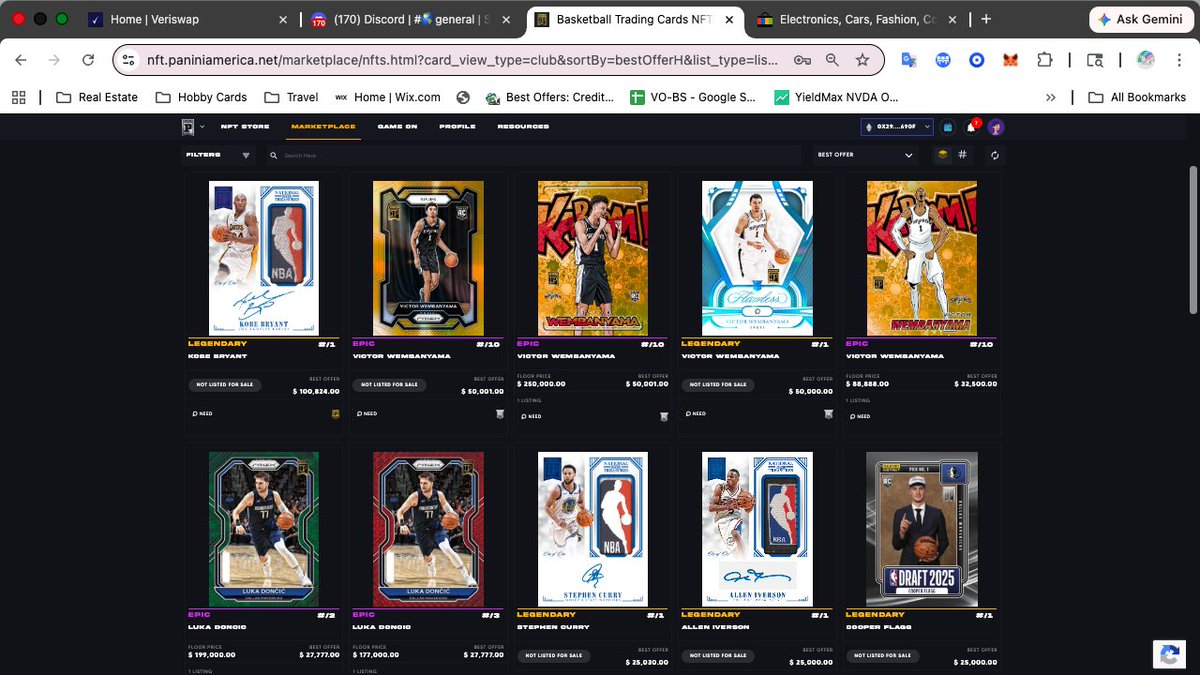Open the Filters panel
The height and width of the screenshot is (675, 1200).
(x=218, y=155)
